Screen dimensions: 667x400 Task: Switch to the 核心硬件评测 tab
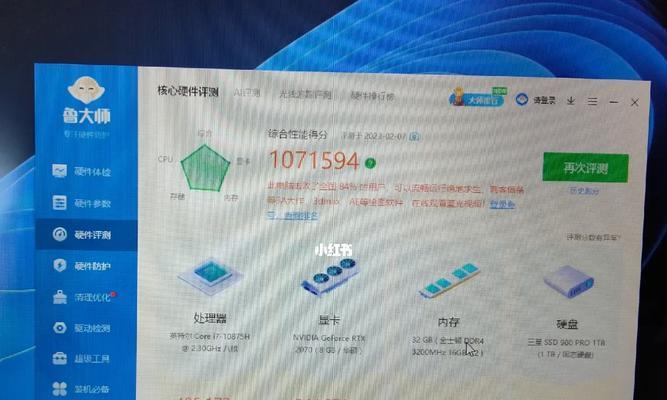click(188, 91)
